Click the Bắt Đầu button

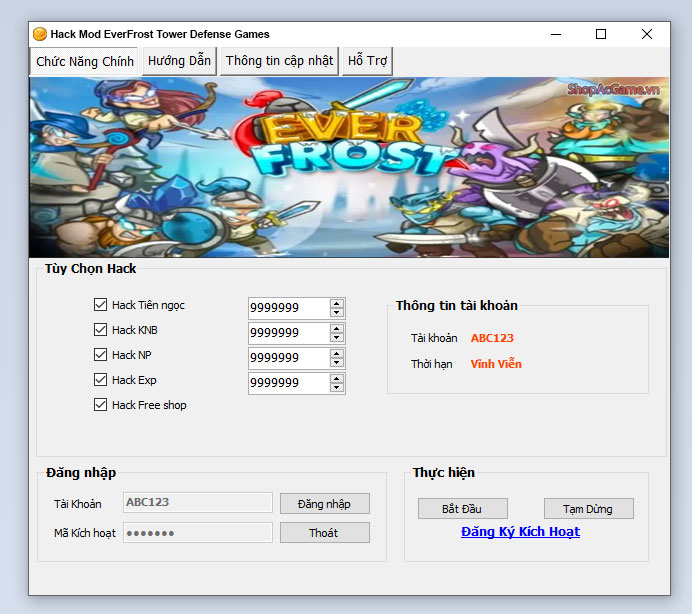463,509
